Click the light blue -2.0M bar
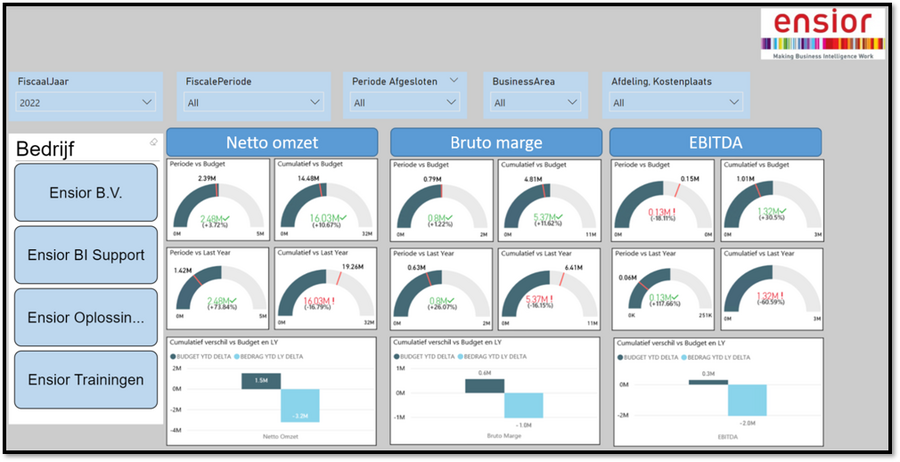 [x=747, y=400]
